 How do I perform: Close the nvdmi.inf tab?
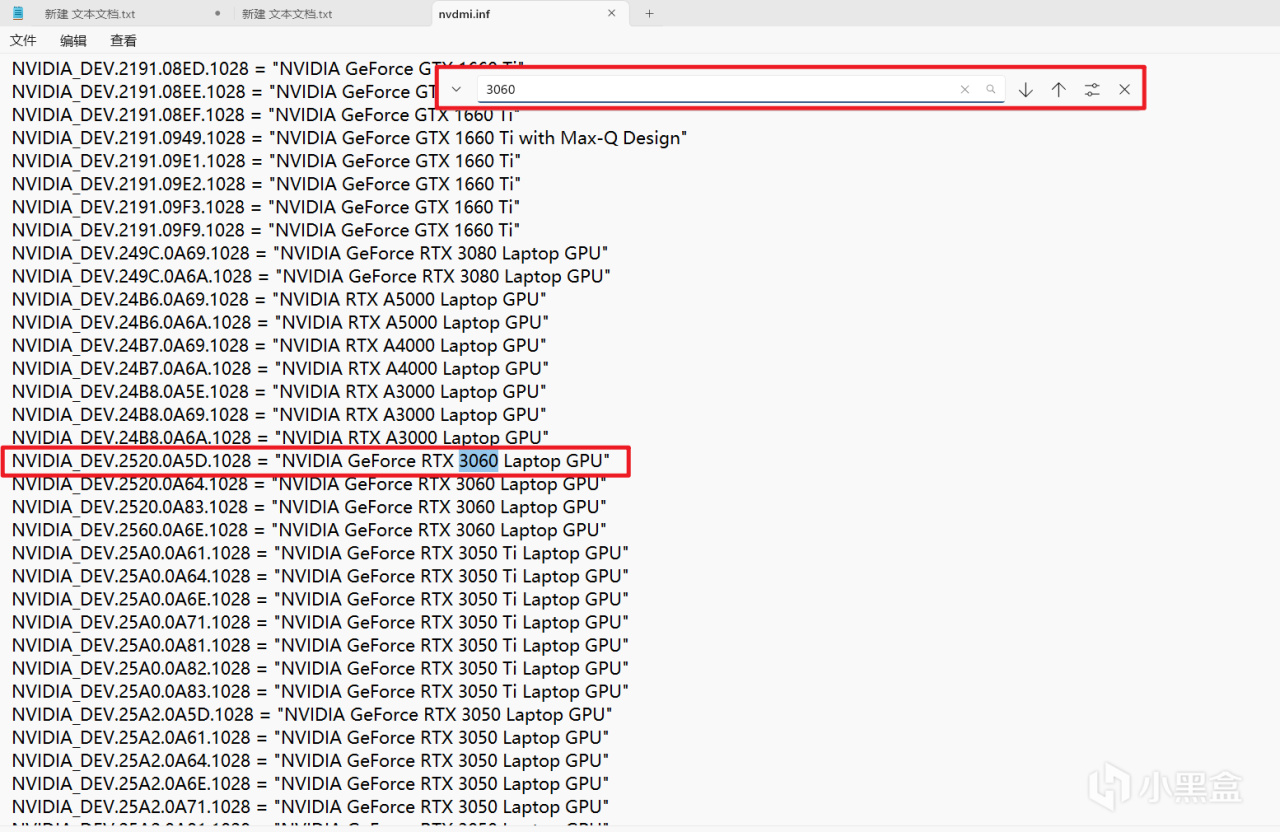click(x=612, y=14)
